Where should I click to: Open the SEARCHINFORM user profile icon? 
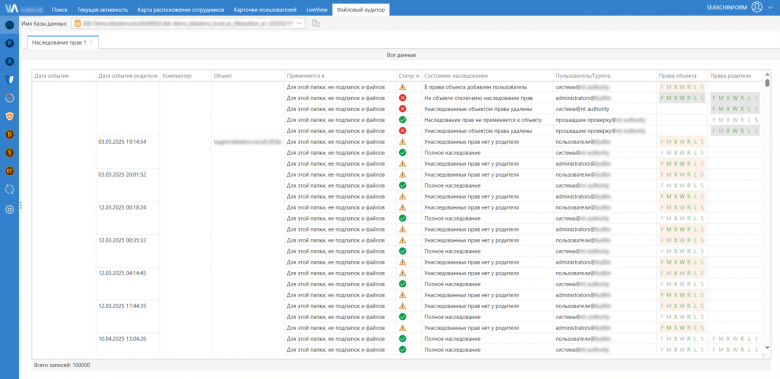[x=757, y=7]
